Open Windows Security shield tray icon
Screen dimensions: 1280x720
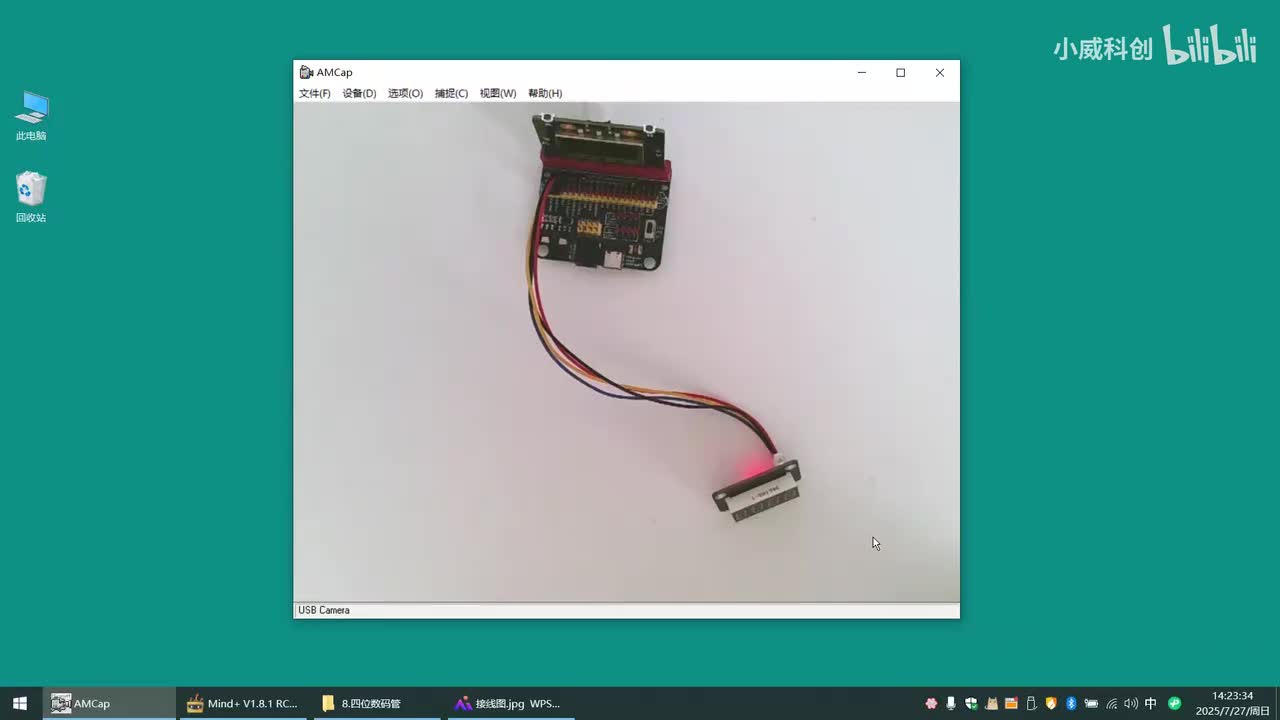tap(971, 703)
